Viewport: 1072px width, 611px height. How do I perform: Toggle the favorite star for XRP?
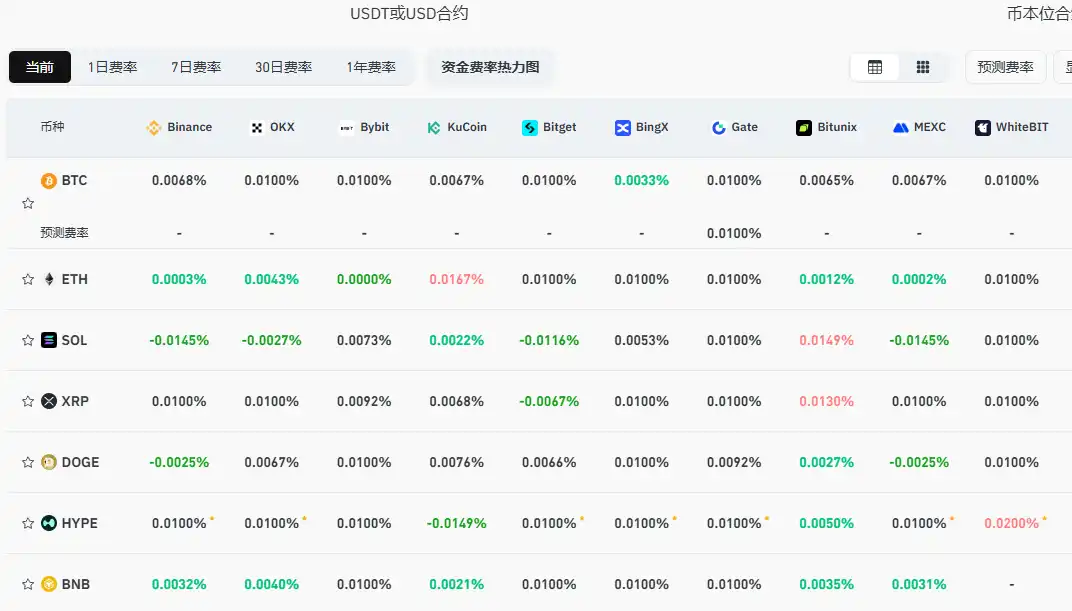tap(27, 401)
